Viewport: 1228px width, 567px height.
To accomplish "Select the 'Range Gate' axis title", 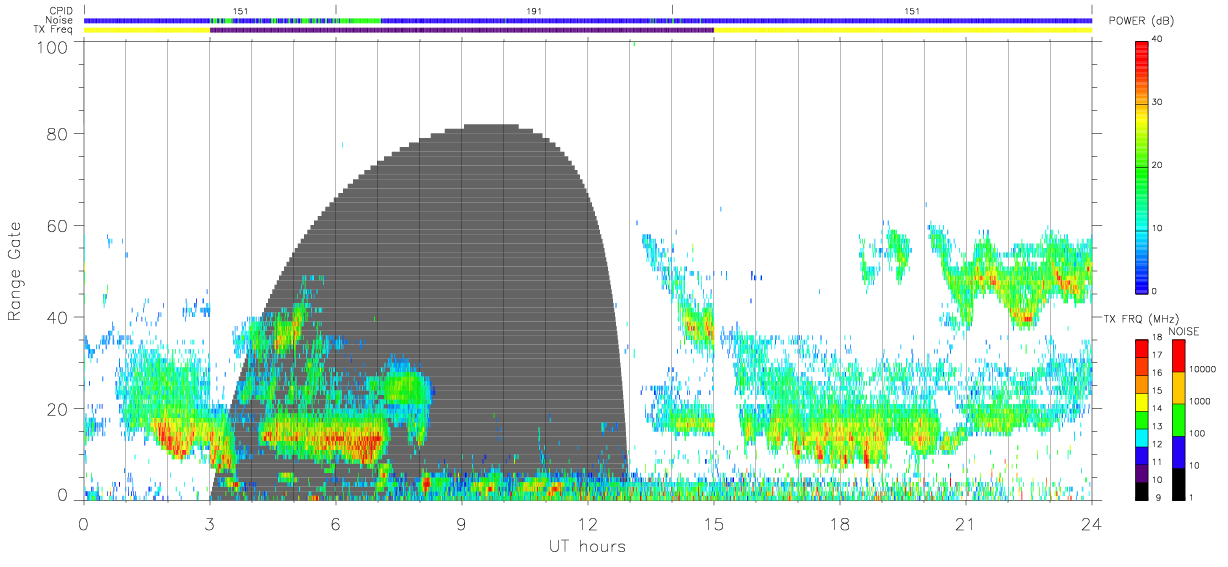I will [16, 271].
